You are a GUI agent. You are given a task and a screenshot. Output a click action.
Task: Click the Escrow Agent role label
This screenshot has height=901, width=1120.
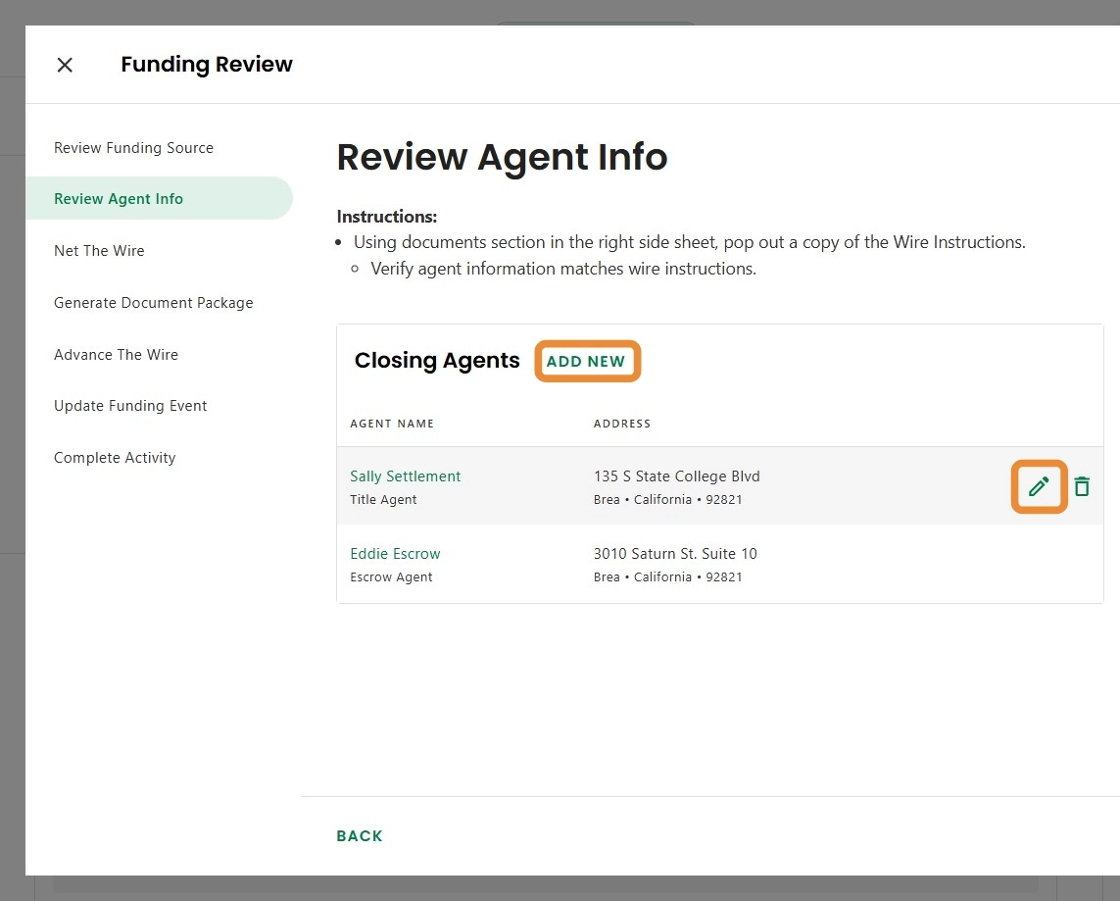(391, 577)
